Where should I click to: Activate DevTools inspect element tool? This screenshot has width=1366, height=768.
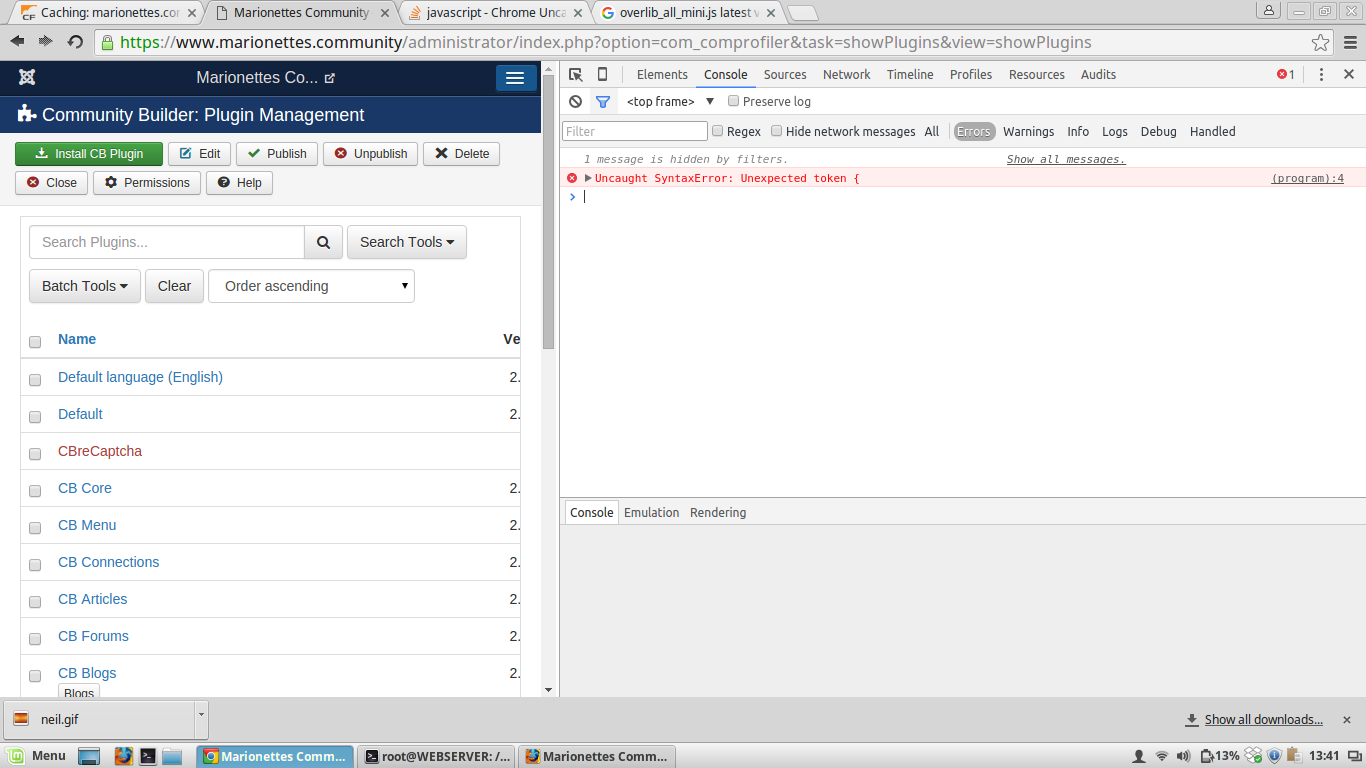(x=576, y=74)
